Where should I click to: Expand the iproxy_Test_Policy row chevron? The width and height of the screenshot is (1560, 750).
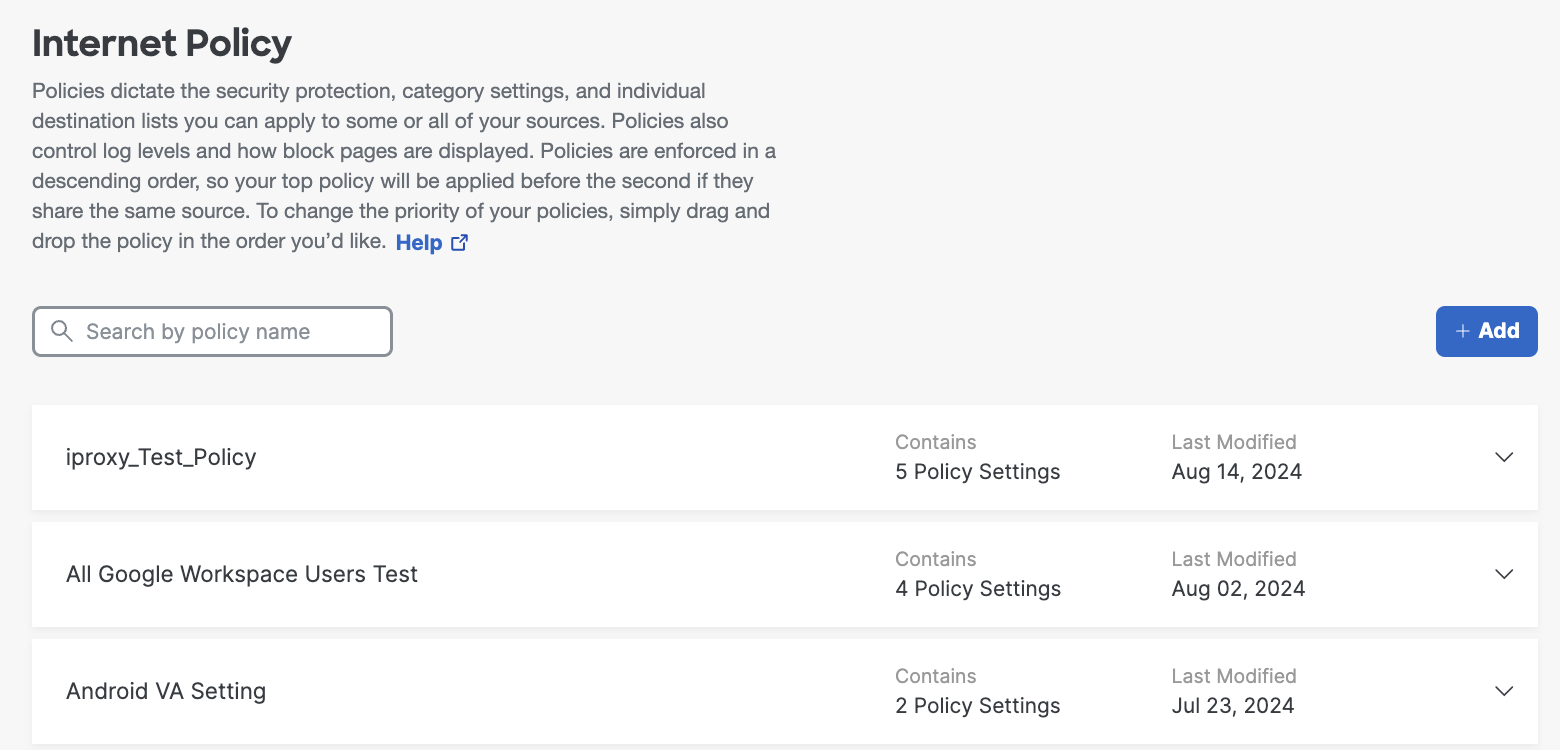[1503, 457]
